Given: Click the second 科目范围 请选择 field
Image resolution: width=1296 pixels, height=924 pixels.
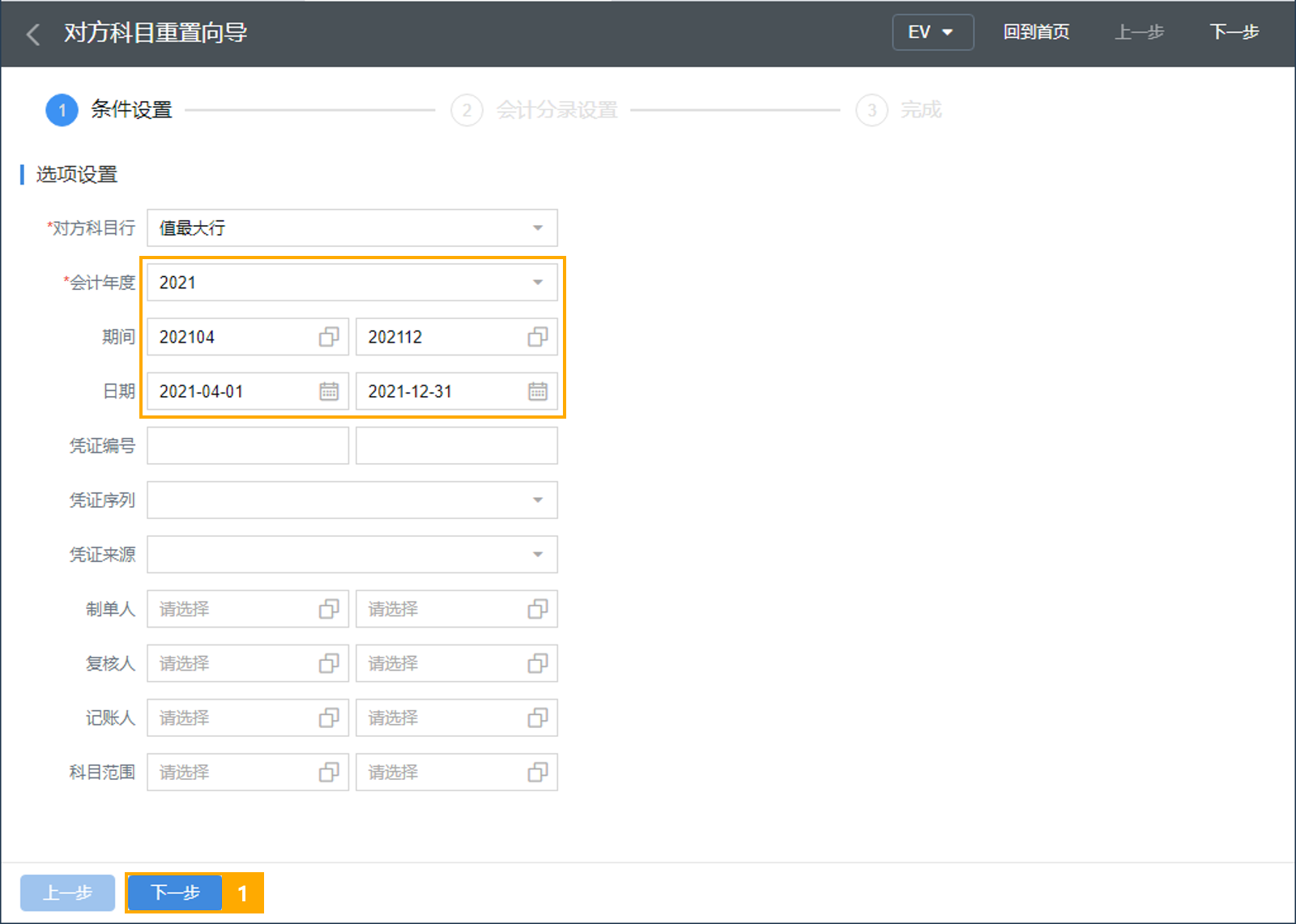Looking at the screenshot, I should point(457,773).
